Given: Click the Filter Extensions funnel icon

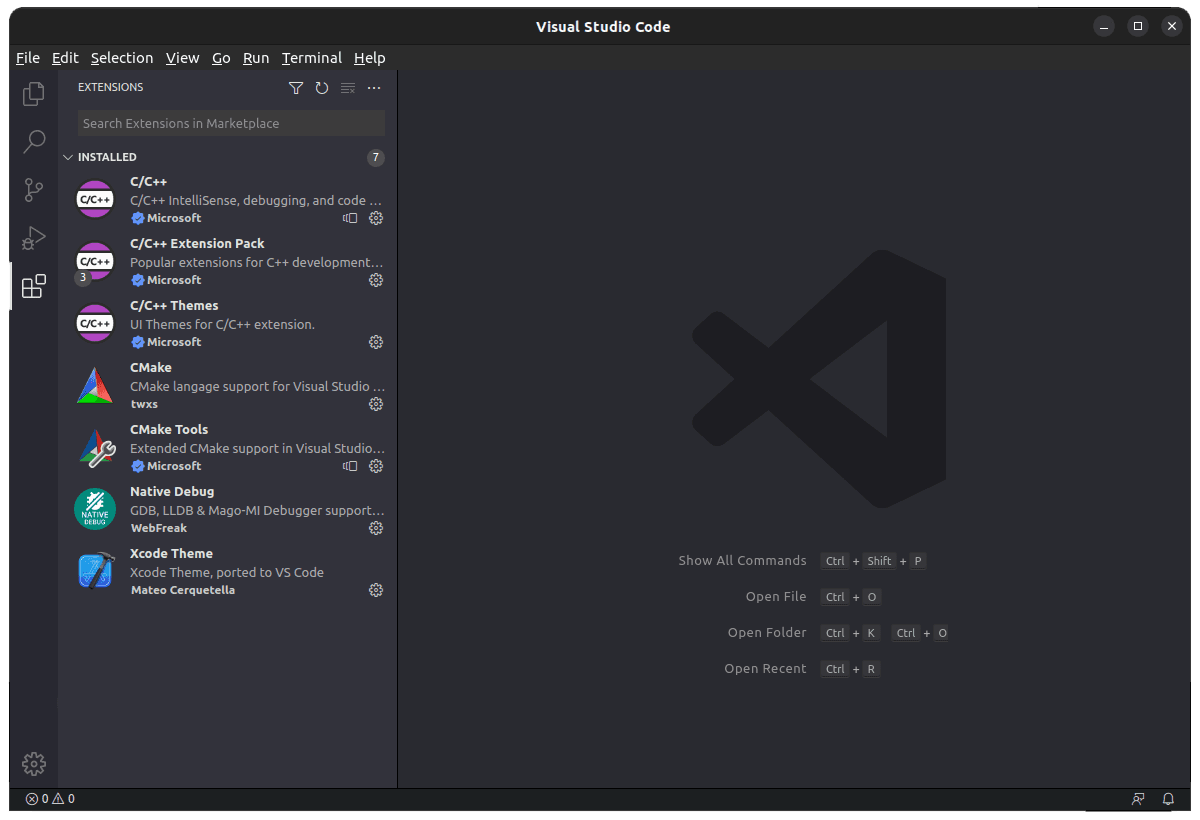Looking at the screenshot, I should (x=296, y=88).
